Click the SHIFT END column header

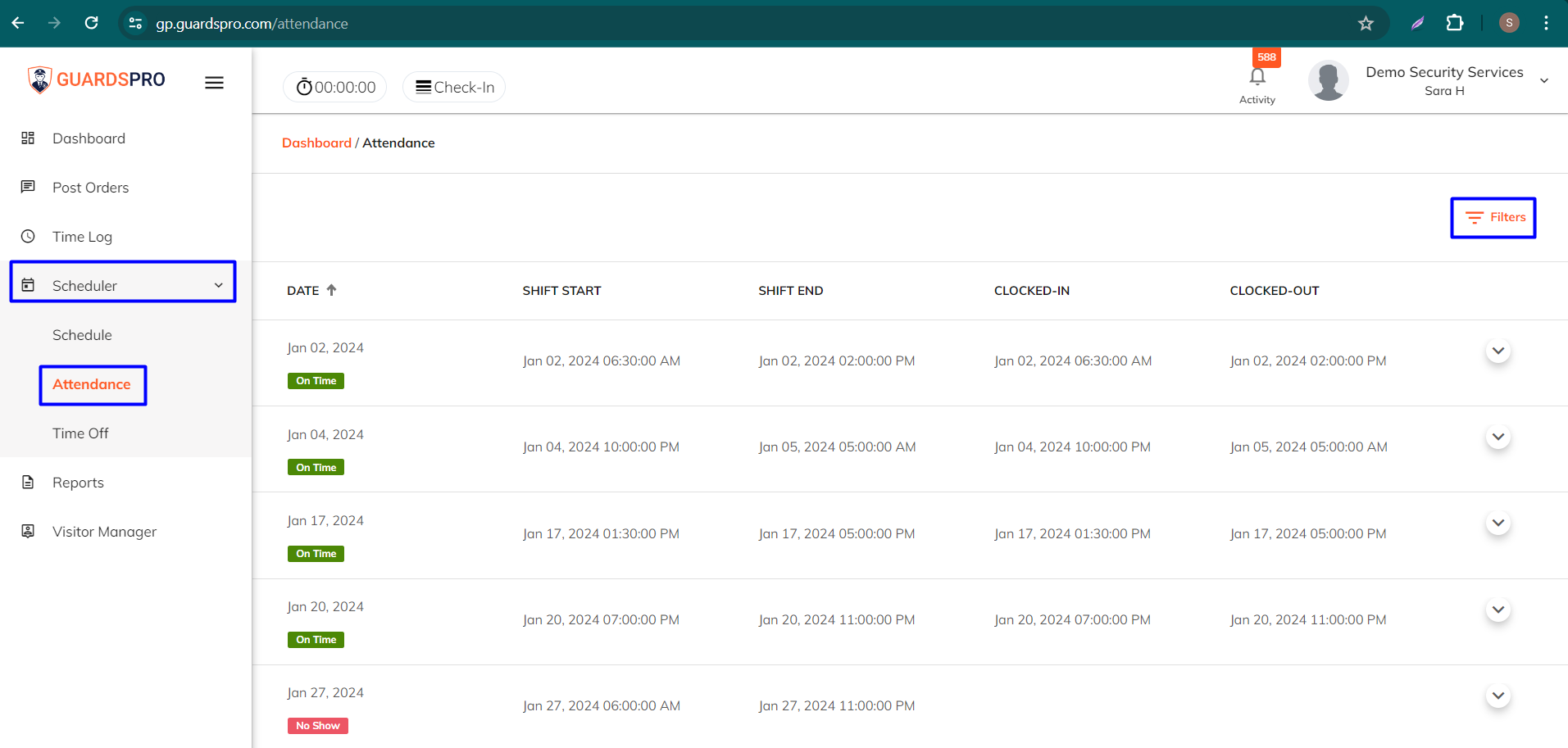click(x=790, y=290)
